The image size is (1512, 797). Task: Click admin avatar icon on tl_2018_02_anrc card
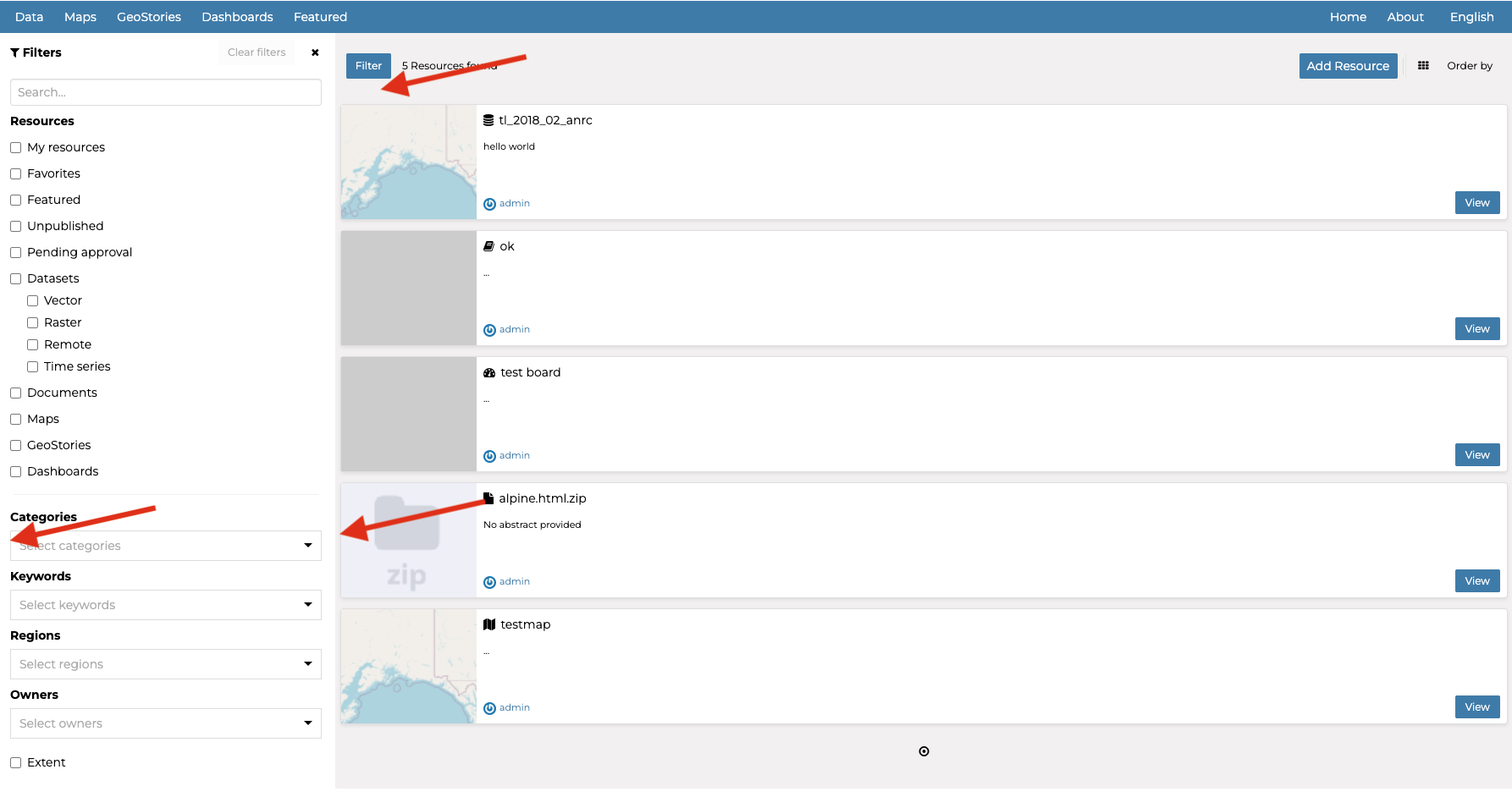click(489, 204)
